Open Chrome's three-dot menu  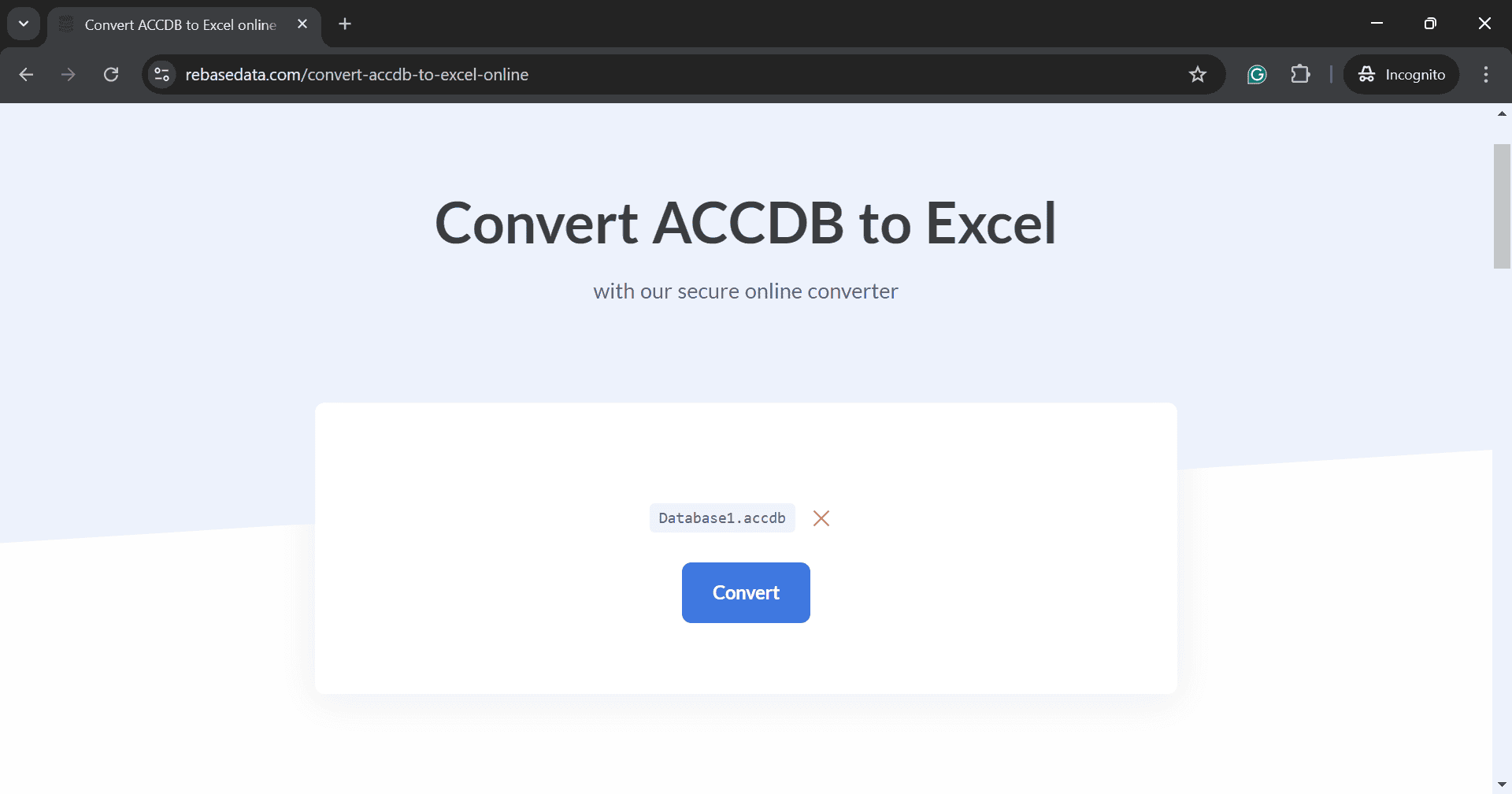tap(1486, 75)
